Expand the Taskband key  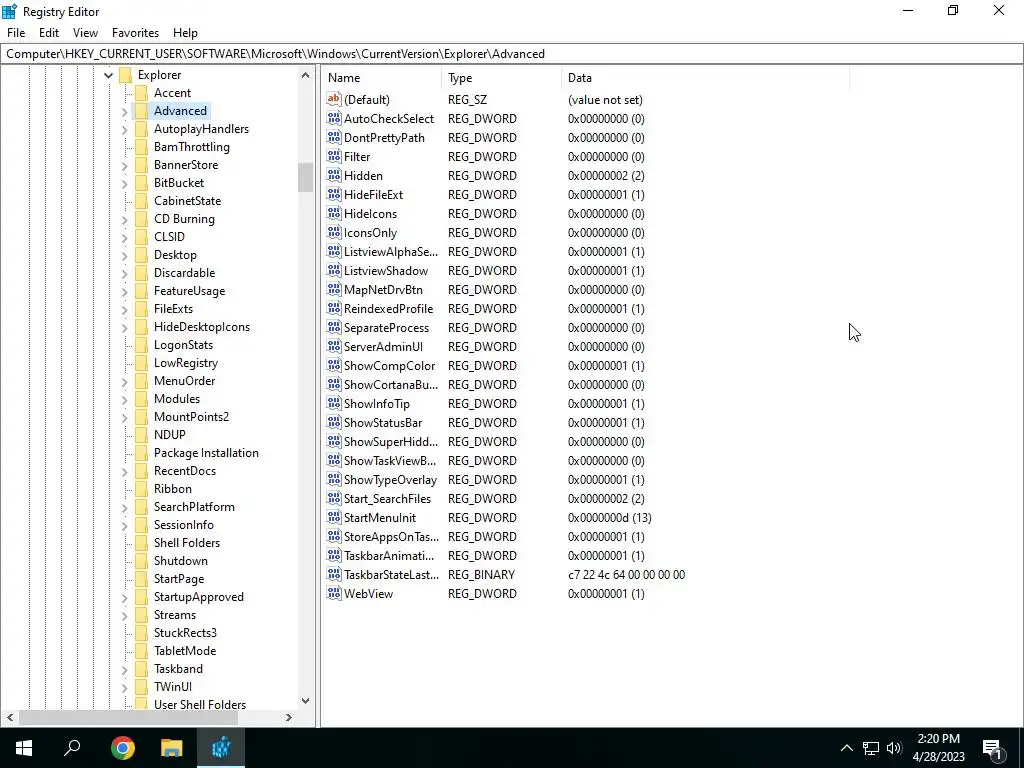click(x=124, y=669)
